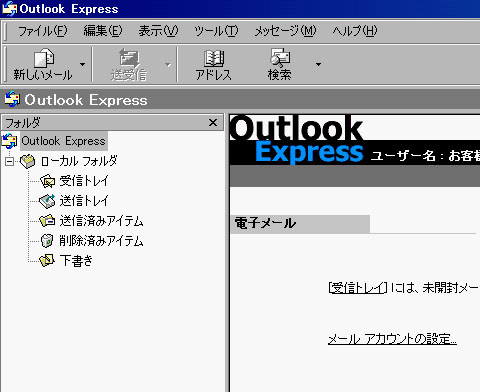
Task: Click the title bar Outlook Express icon
Action: coord(9,9)
